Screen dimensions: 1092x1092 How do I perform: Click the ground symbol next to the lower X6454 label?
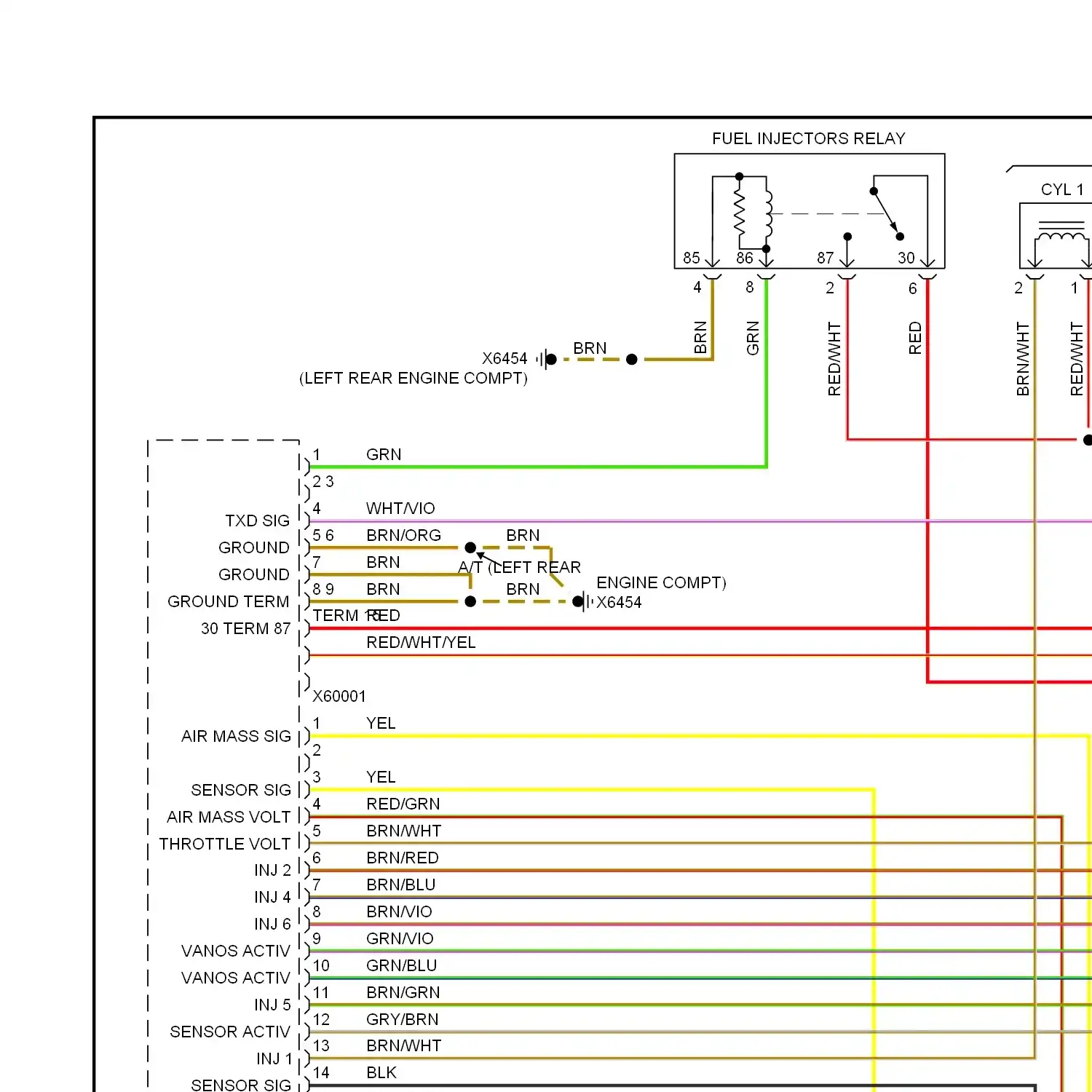point(584,602)
